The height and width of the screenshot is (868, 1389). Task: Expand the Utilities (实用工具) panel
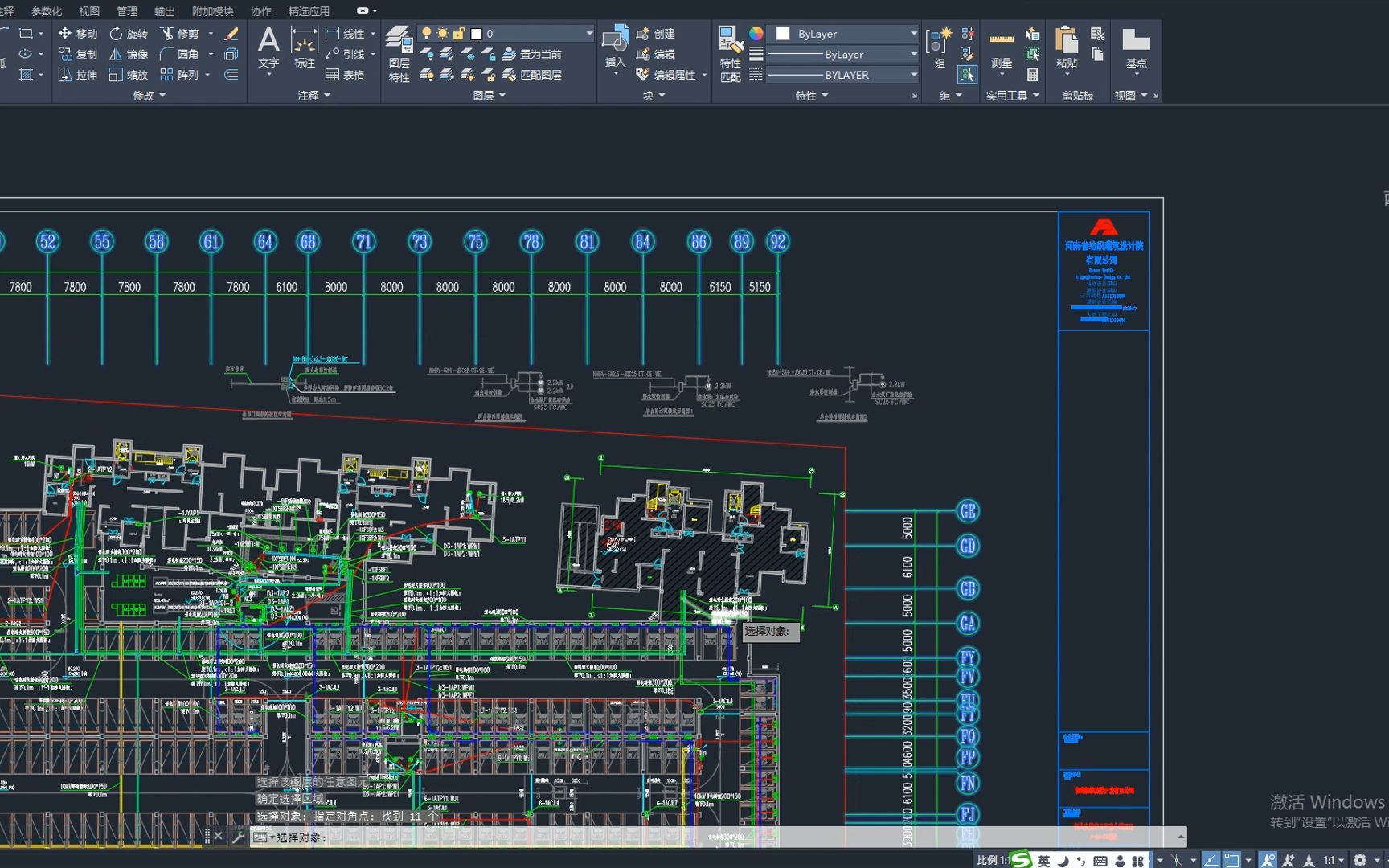click(1013, 96)
